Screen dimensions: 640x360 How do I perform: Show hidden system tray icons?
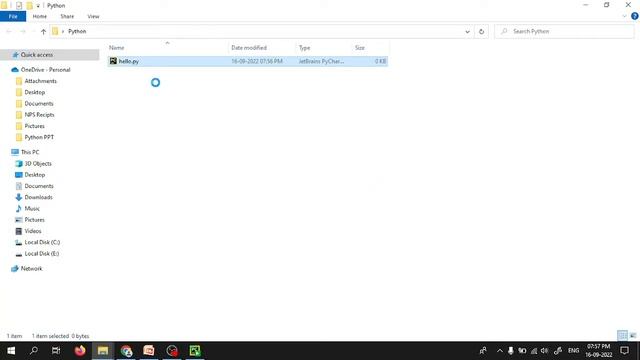(500, 351)
